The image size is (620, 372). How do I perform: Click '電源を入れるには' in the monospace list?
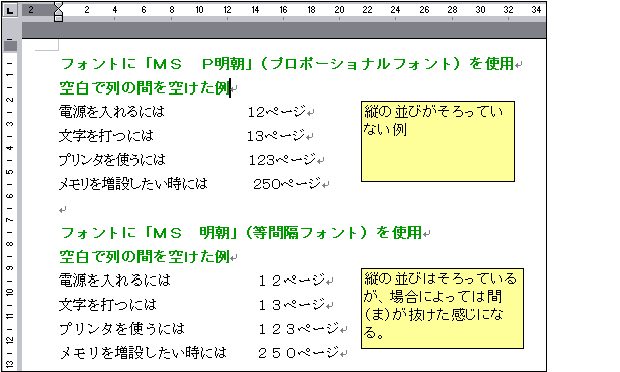(115, 281)
